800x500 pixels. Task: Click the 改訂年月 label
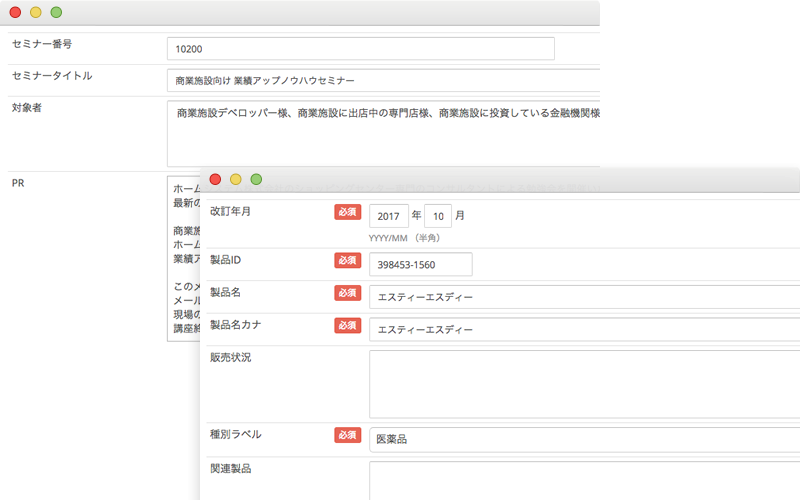[231, 211]
